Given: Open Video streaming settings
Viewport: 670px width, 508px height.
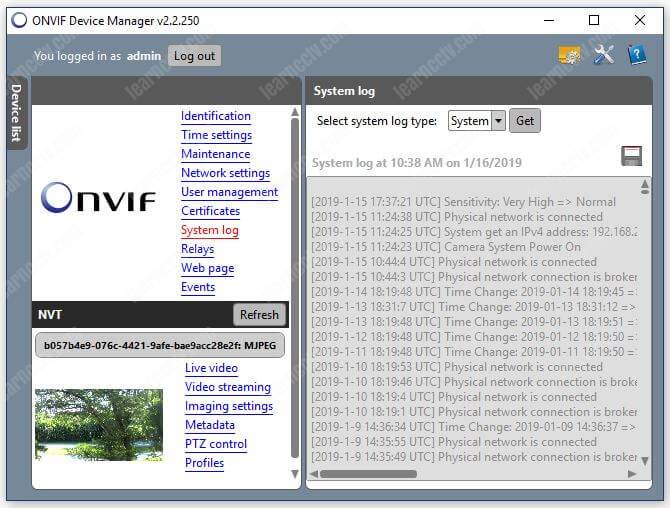Looking at the screenshot, I should [228, 387].
